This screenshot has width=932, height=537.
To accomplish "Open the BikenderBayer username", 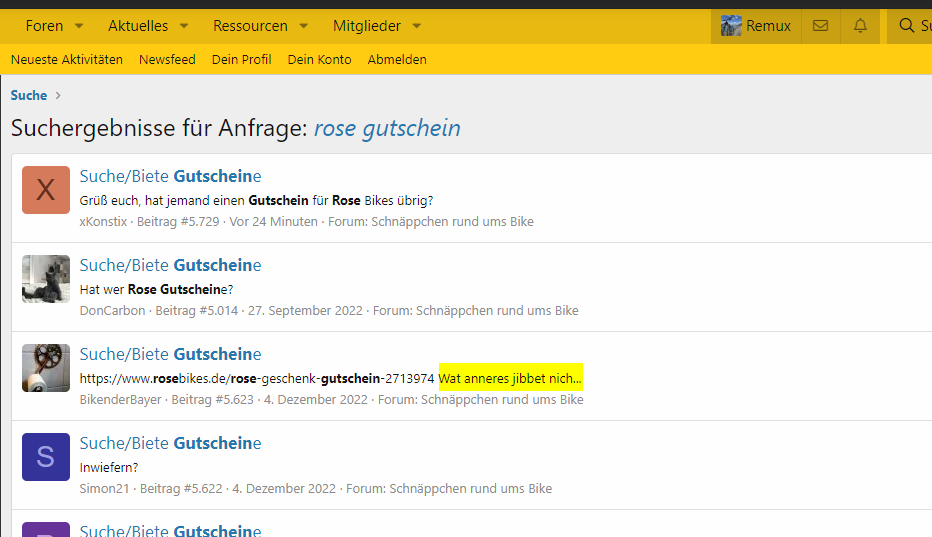I will click(121, 400).
